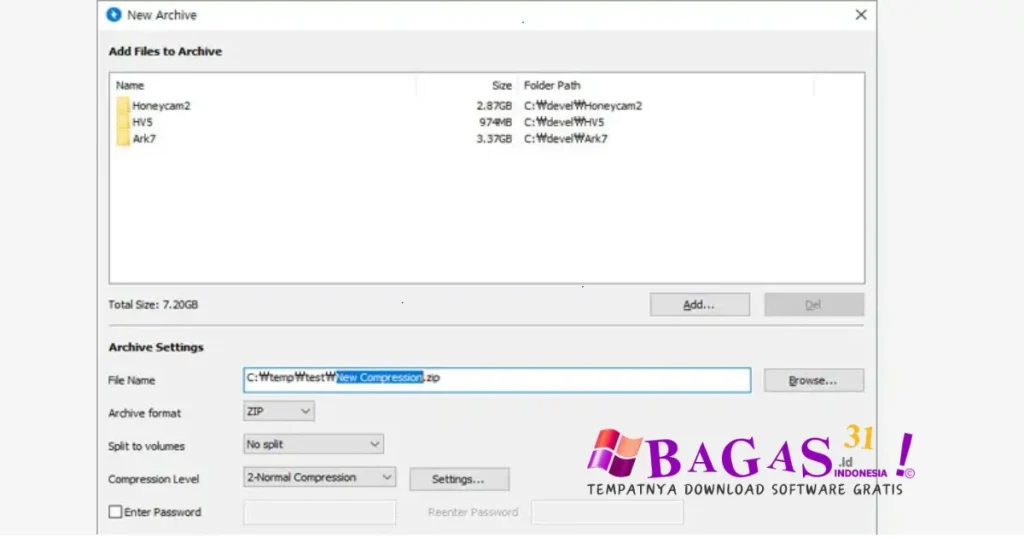This screenshot has width=1024, height=538.
Task: Click the Reenter Password text field
Action: (607, 513)
